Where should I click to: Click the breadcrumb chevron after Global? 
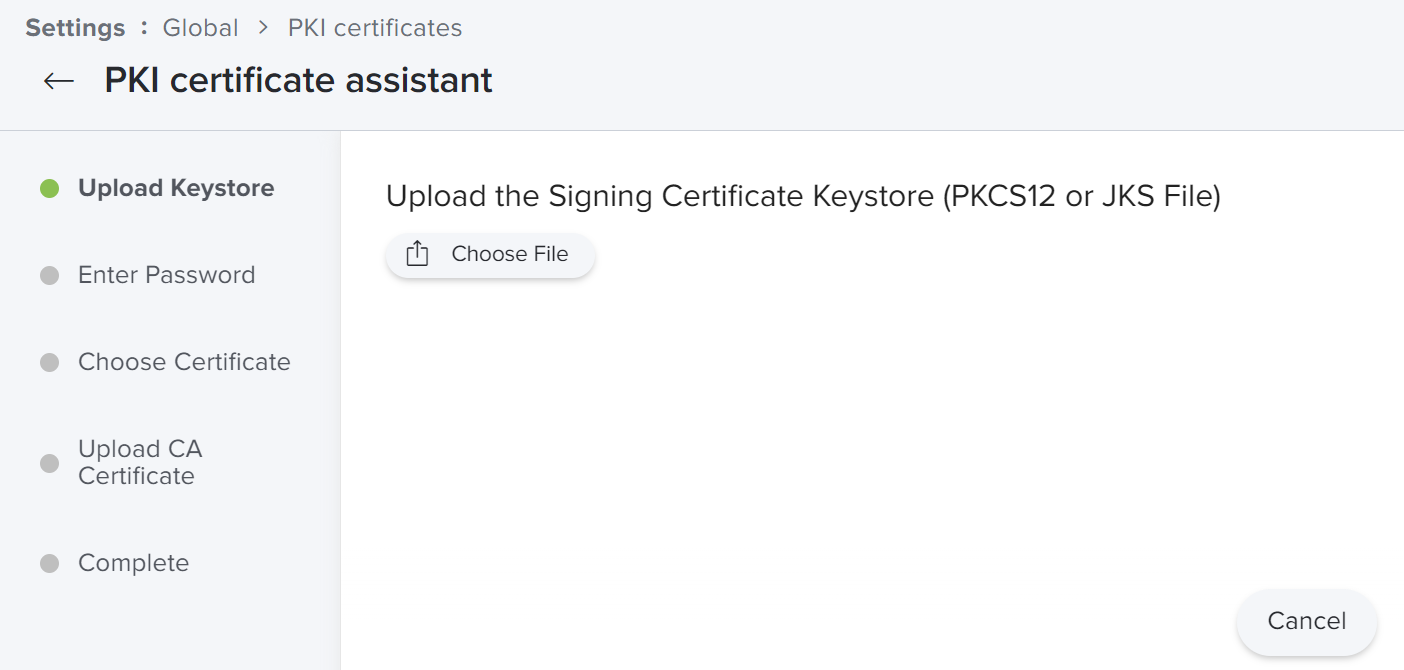click(263, 28)
